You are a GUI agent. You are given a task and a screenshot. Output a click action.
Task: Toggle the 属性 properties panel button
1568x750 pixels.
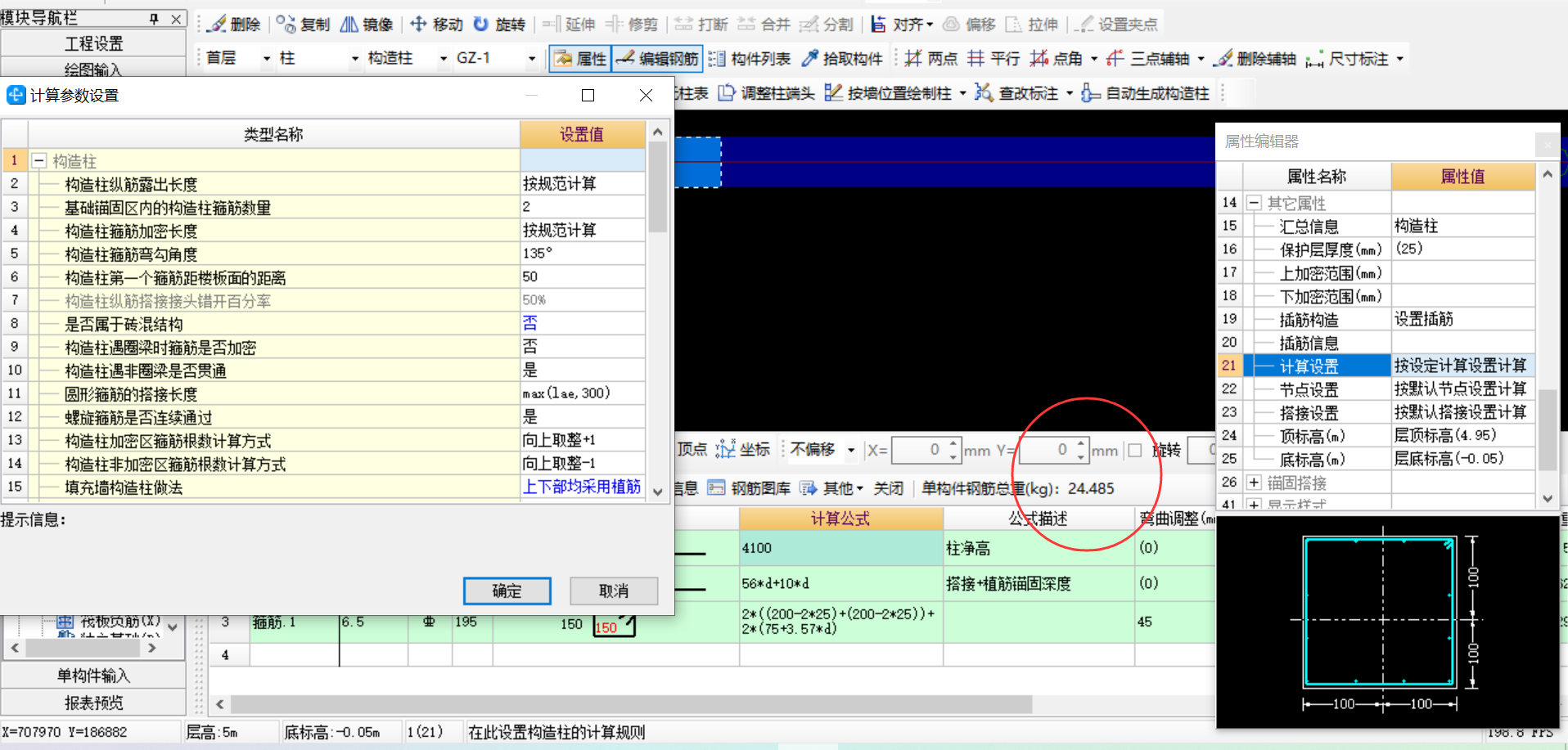point(580,58)
